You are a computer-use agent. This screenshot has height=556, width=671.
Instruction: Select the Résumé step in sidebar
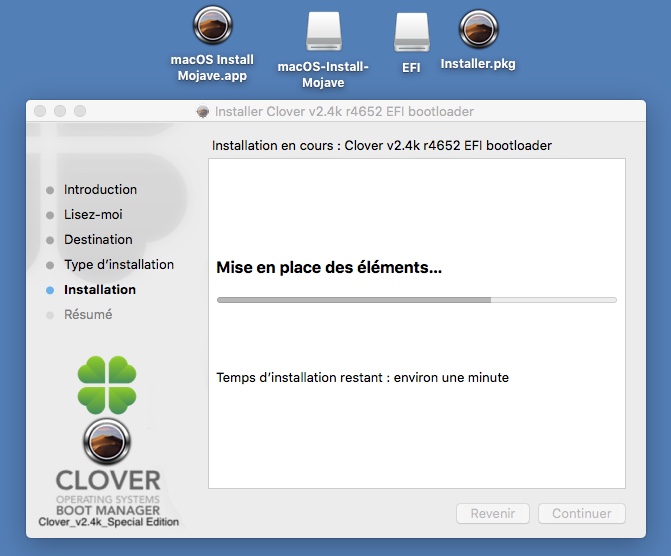88,315
